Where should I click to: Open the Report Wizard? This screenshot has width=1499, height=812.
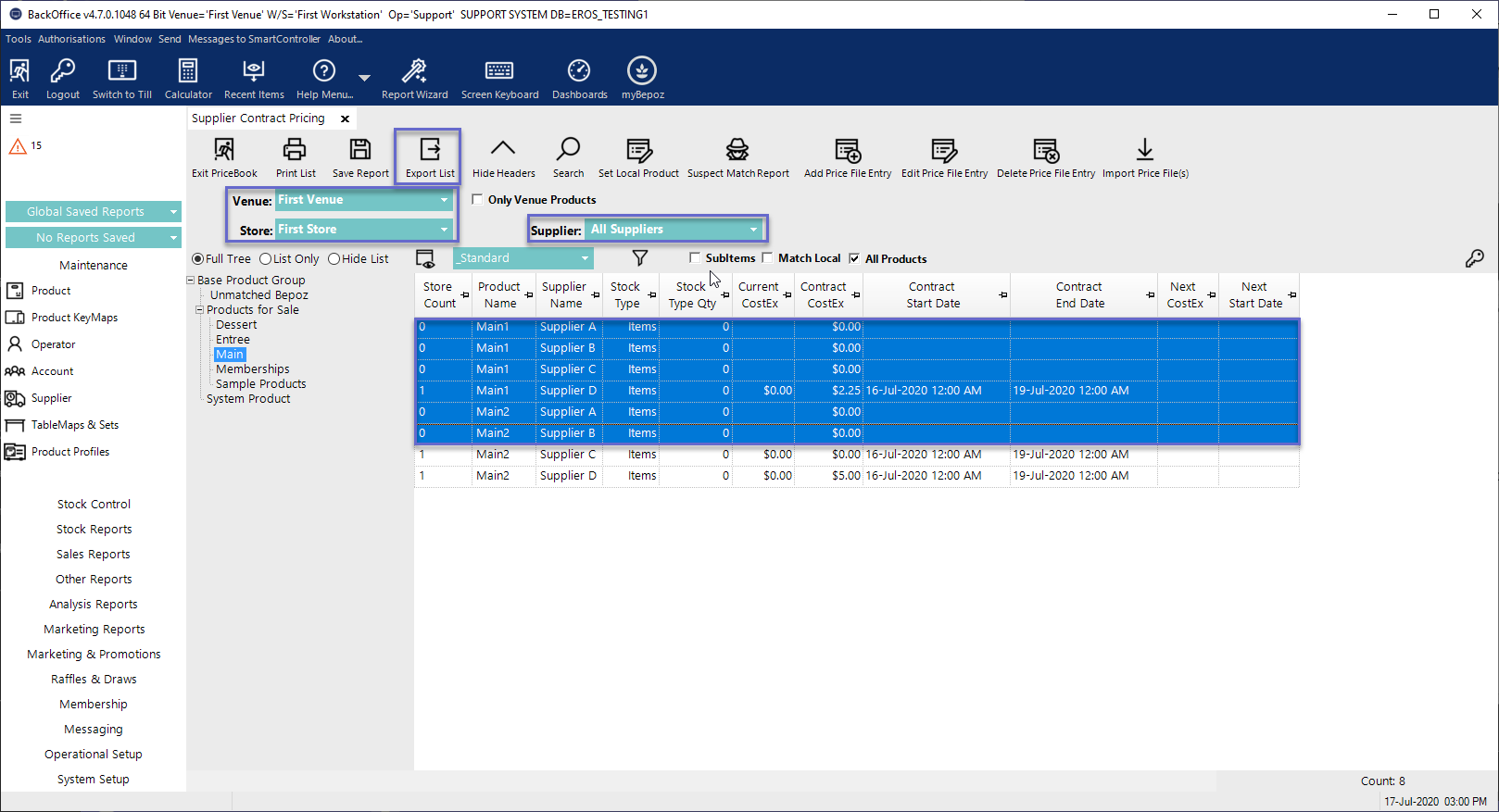[x=414, y=72]
